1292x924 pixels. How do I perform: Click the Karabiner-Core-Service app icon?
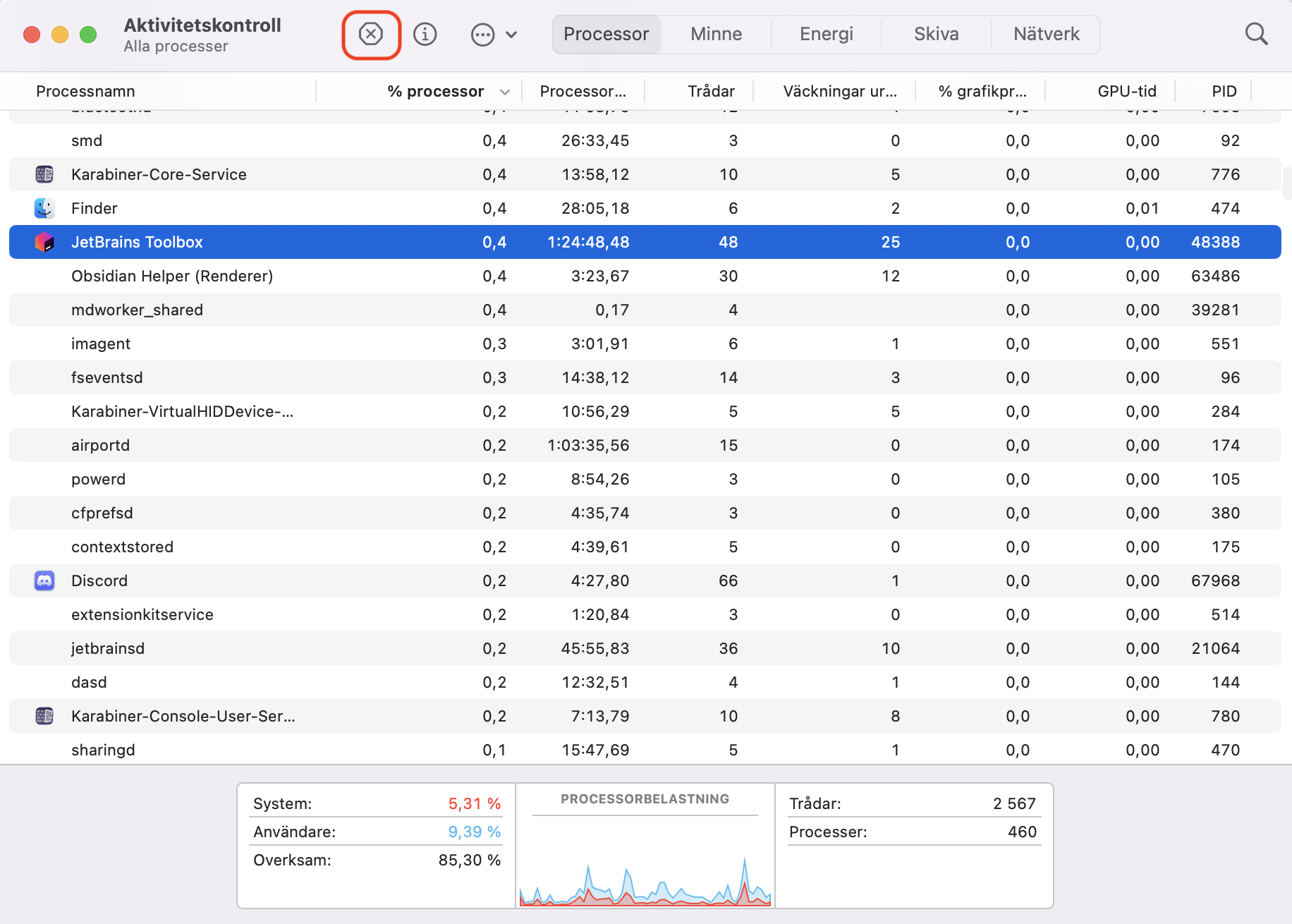[x=44, y=174]
